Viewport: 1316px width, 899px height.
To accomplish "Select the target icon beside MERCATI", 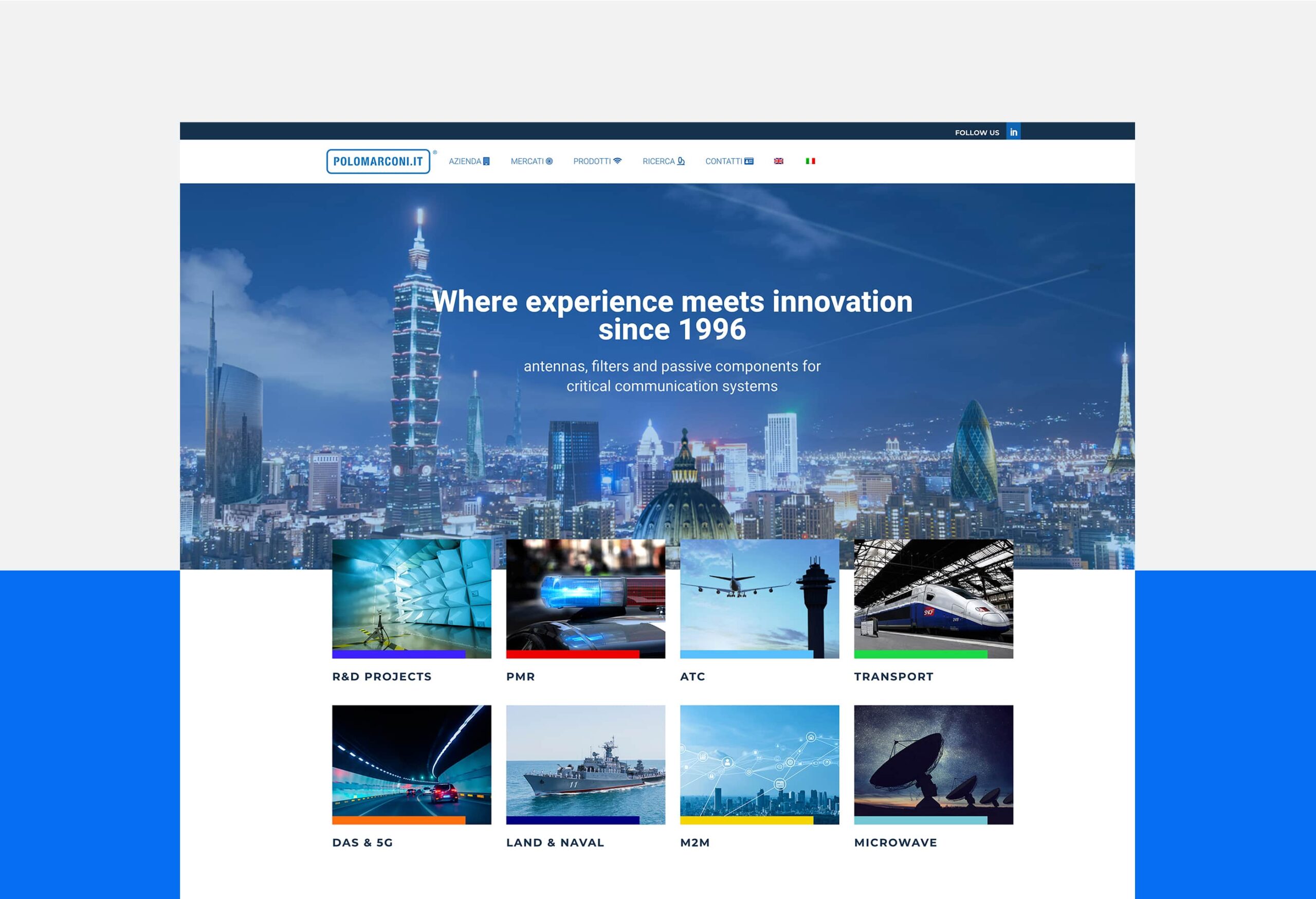I will pos(550,161).
